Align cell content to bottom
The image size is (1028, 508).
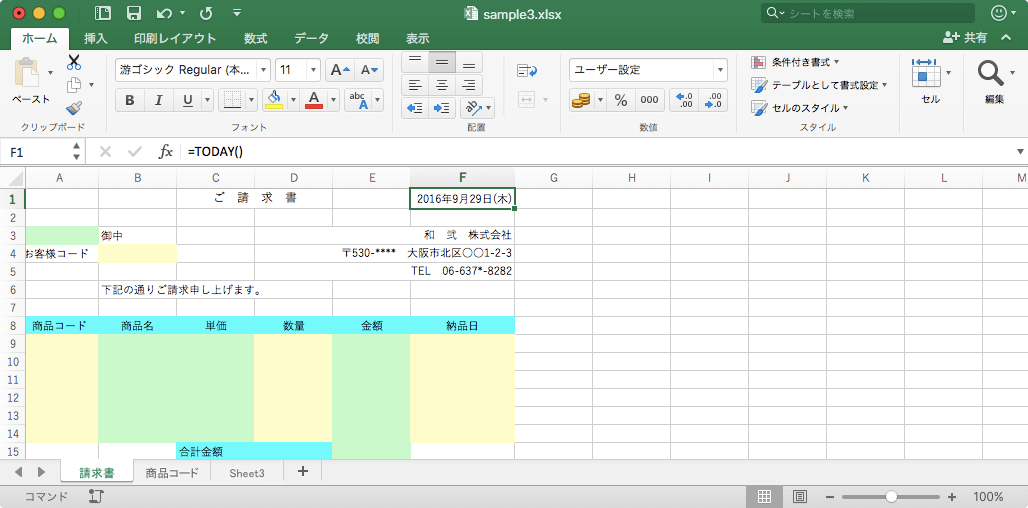pos(469,62)
